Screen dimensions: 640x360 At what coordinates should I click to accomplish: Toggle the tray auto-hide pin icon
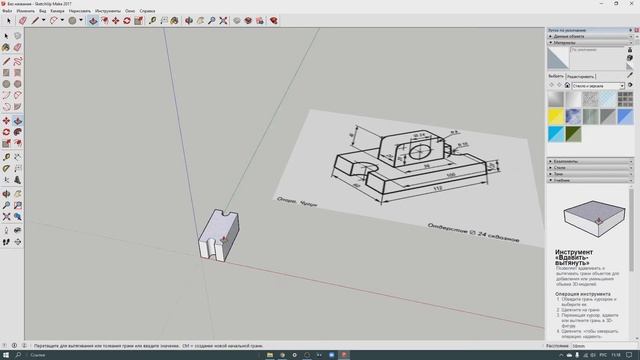tap(630, 30)
